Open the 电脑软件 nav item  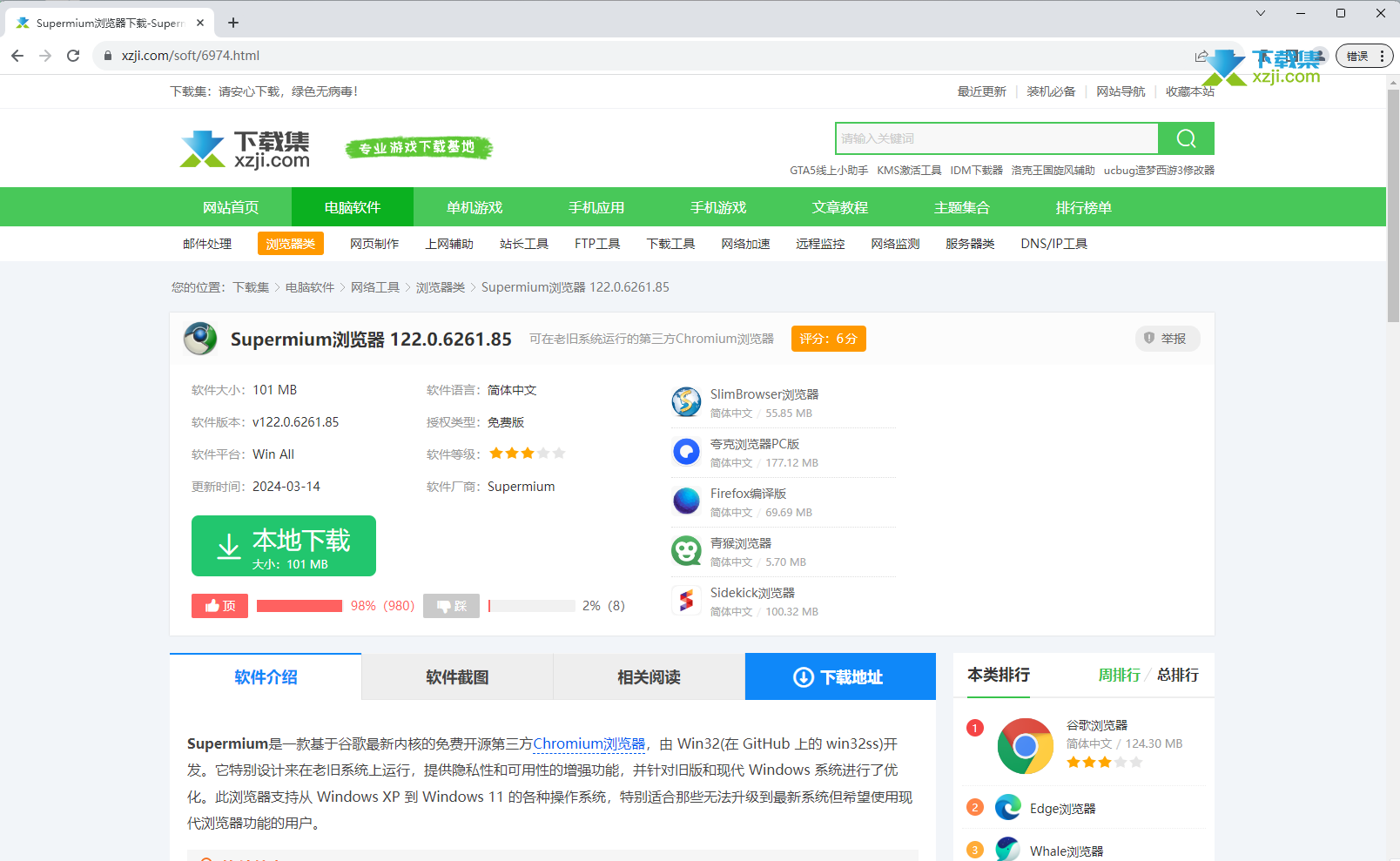[x=353, y=207]
